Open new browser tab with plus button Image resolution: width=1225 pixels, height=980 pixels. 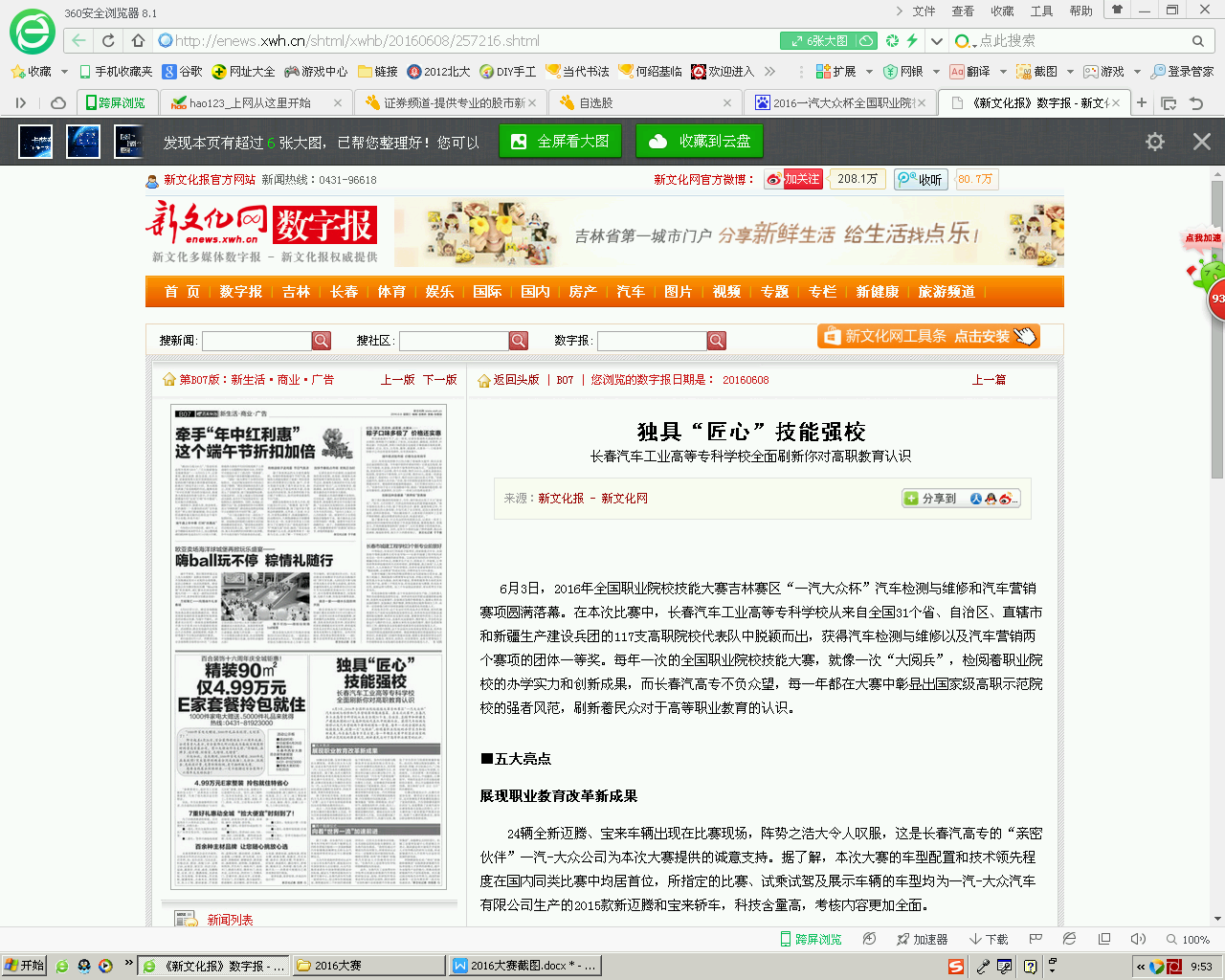pyautogui.click(x=1142, y=102)
